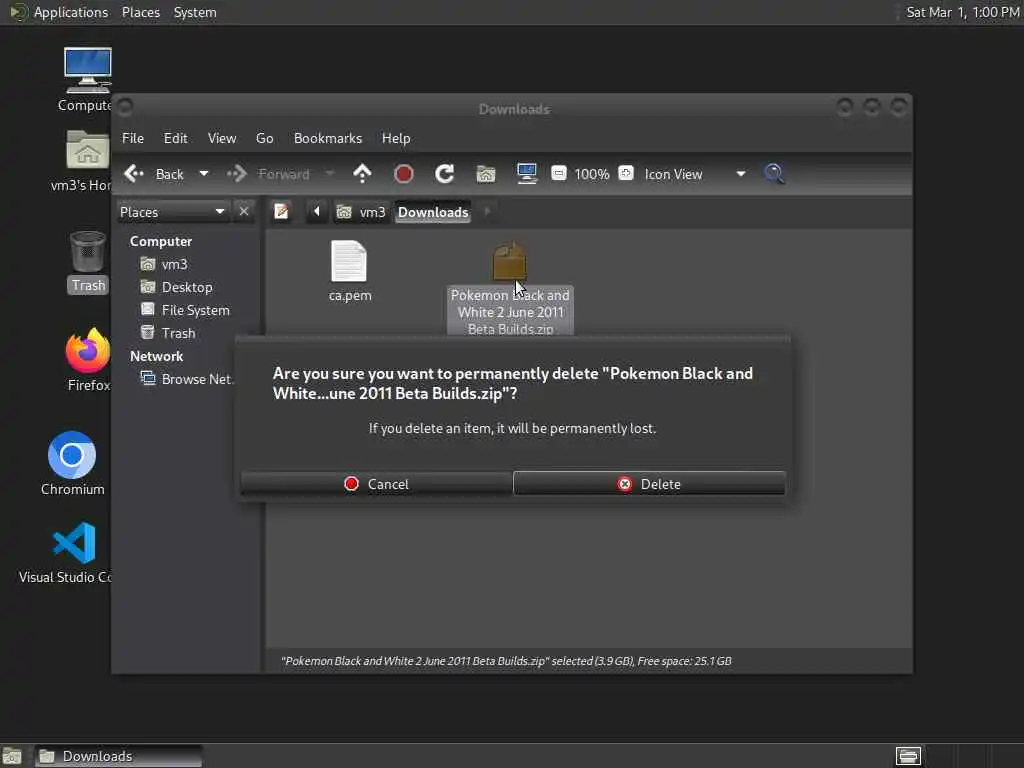Open the Go menu
The image size is (1024, 768).
(264, 138)
